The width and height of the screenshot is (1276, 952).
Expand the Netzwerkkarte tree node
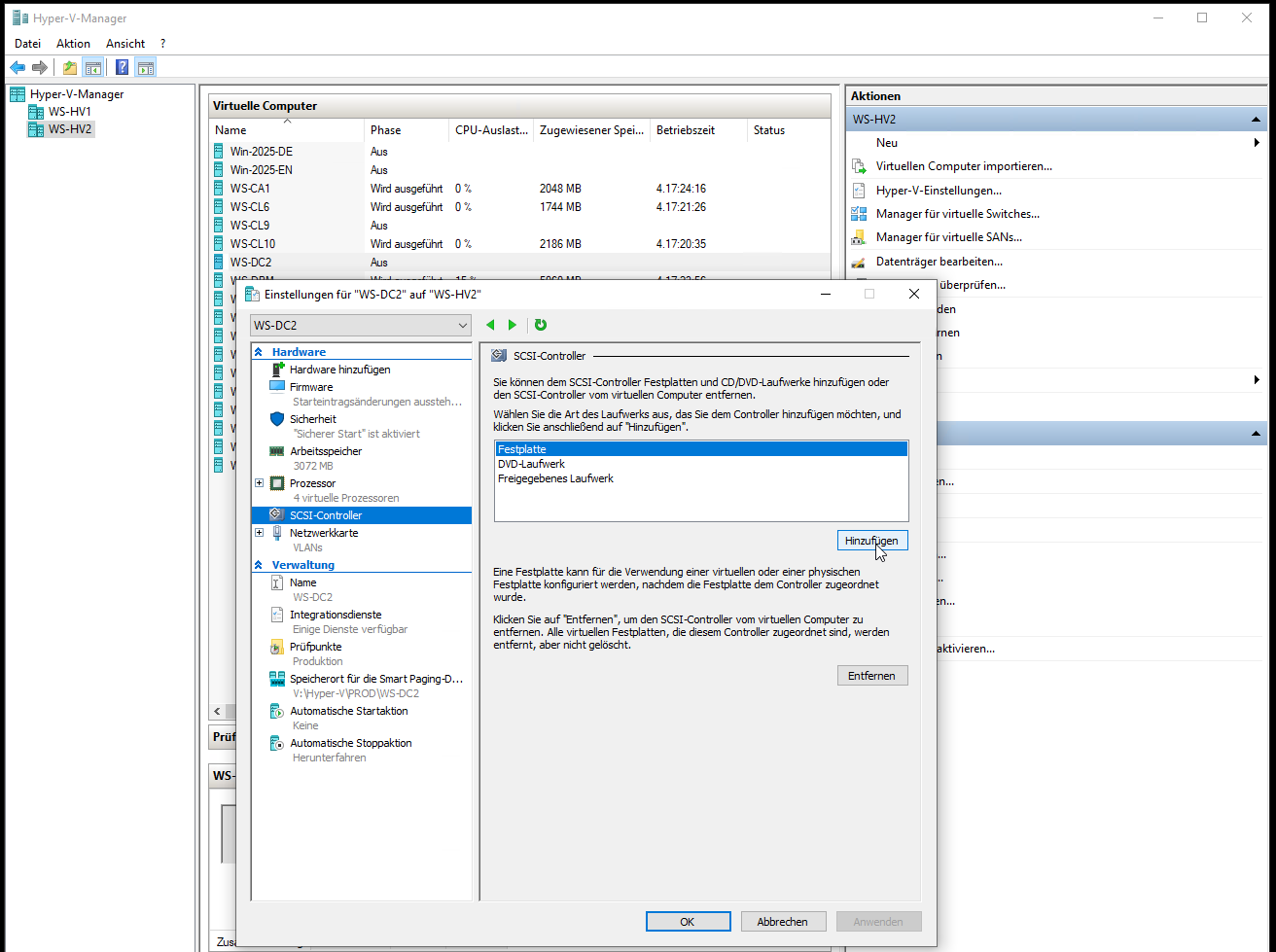tap(259, 533)
